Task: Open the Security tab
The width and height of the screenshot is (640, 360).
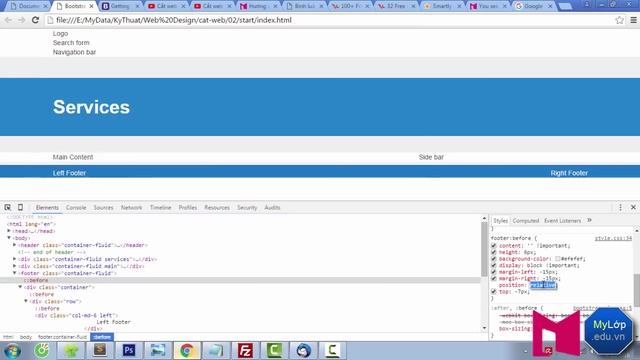Action: [247, 207]
